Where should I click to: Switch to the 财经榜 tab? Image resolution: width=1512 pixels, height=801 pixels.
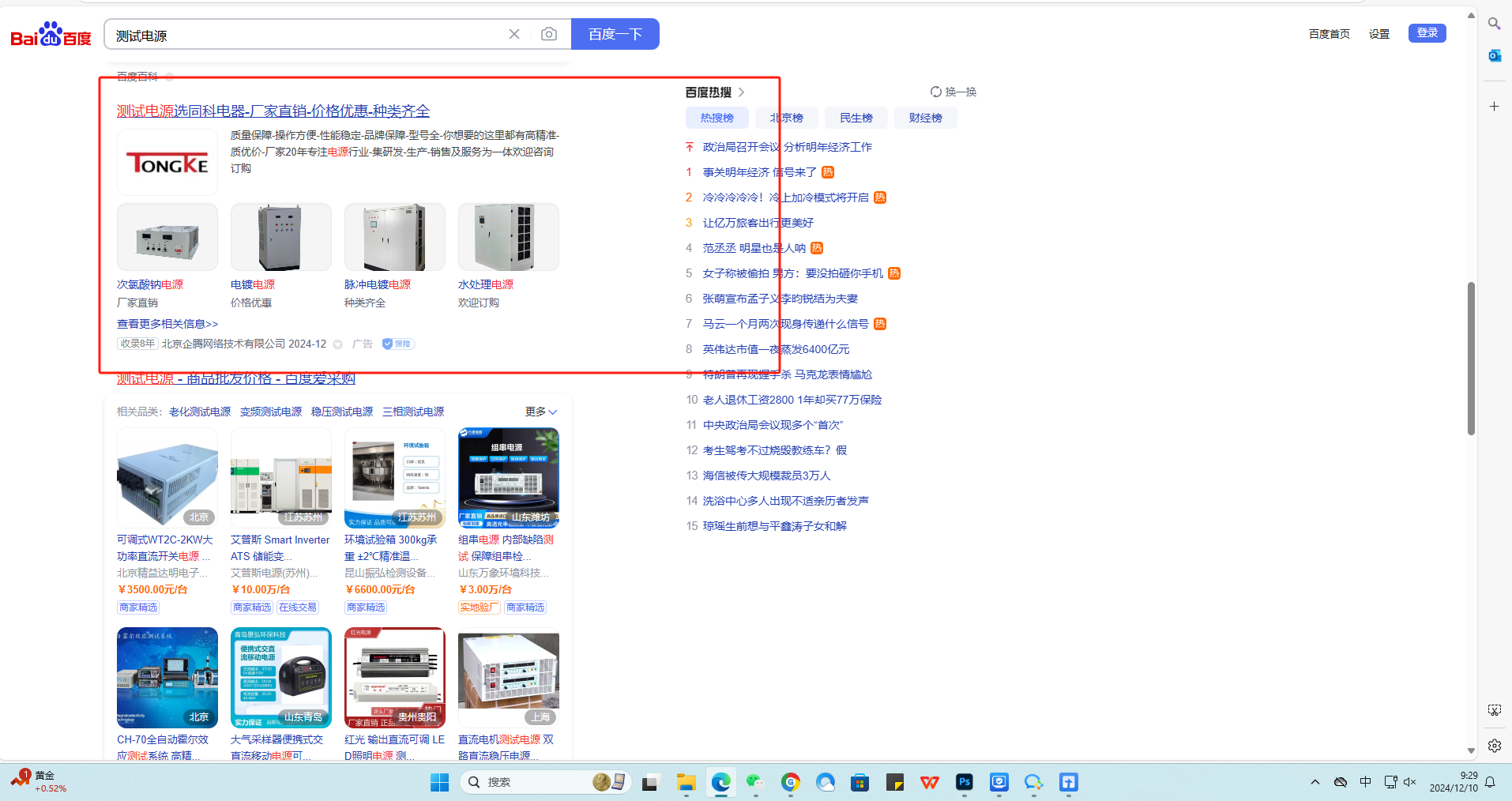coord(926,118)
